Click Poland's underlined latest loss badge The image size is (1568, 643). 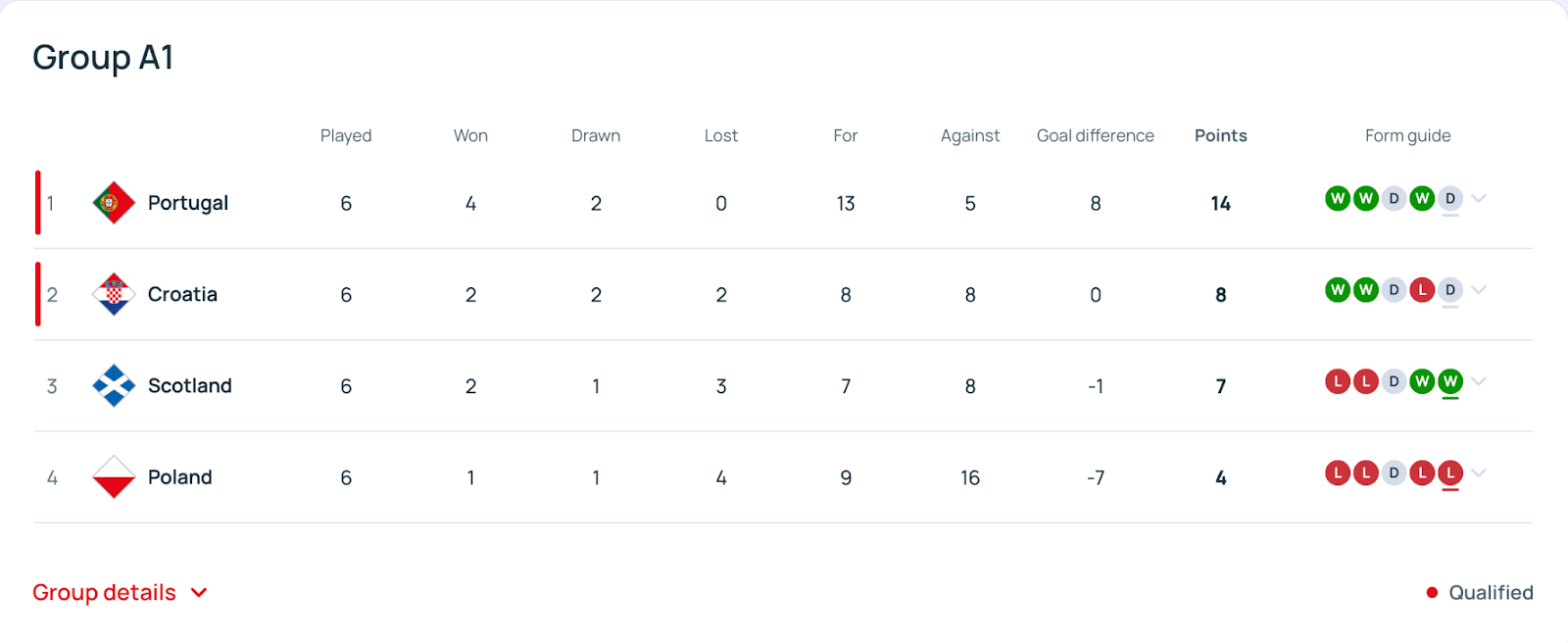[1450, 473]
